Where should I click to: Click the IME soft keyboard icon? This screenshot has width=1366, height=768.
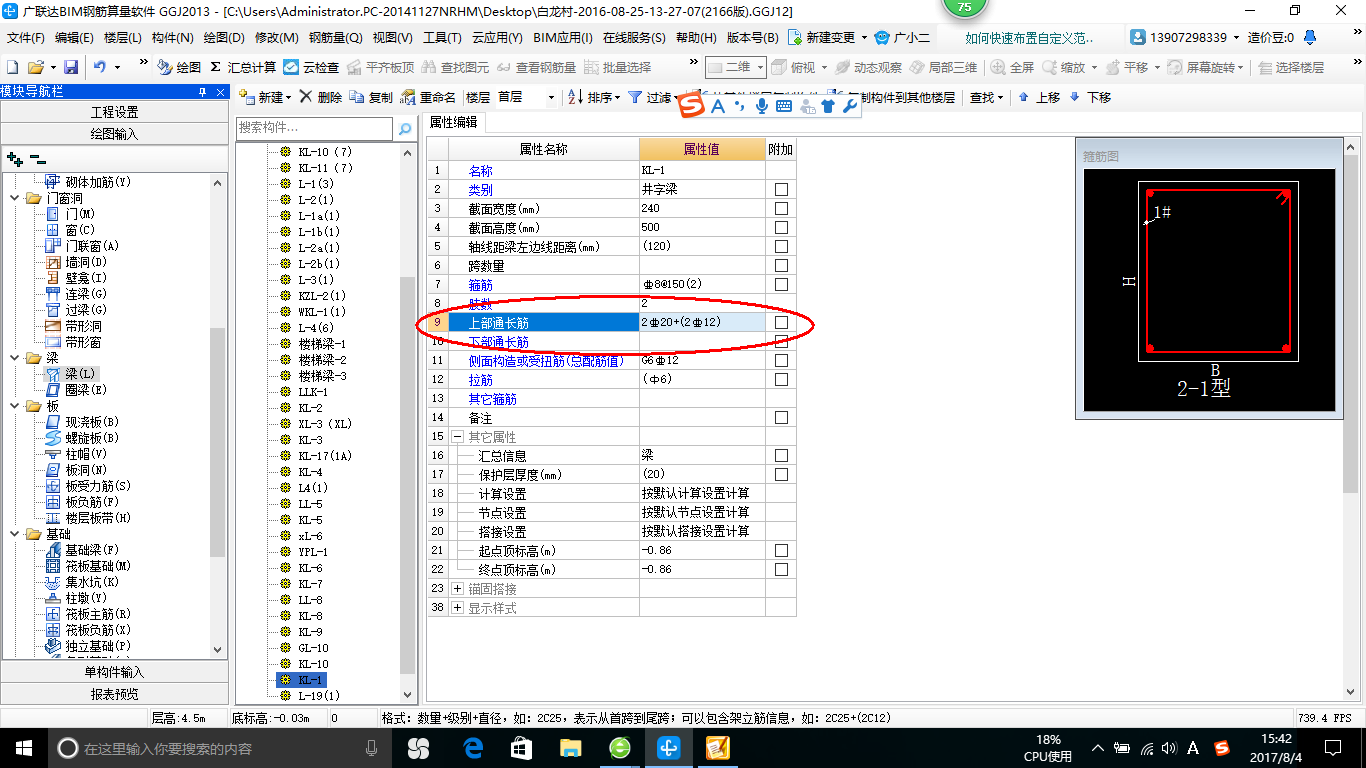(x=783, y=105)
